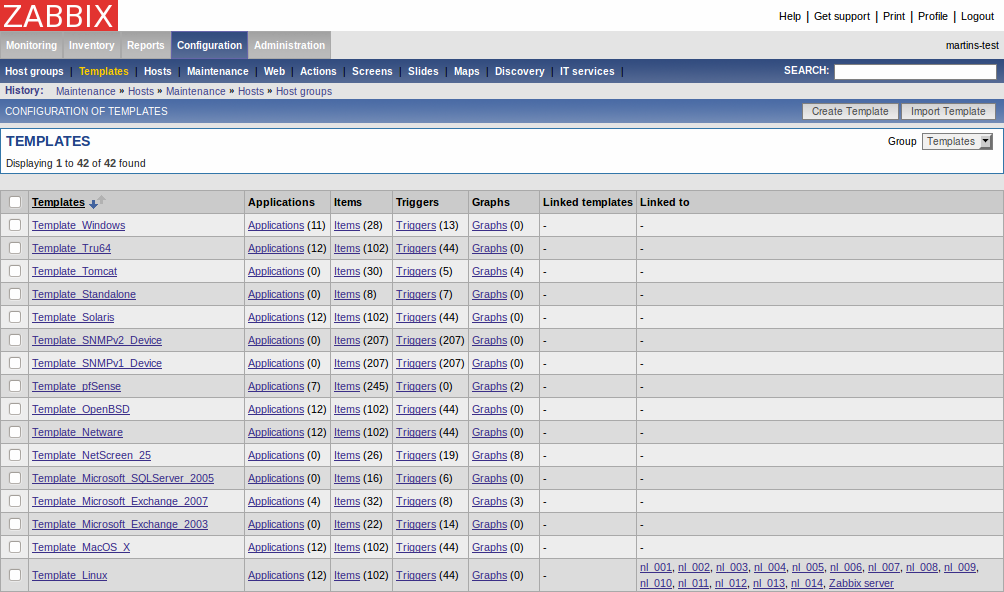This screenshot has width=1004, height=592.
Task: Open the Reports tab
Action: pyautogui.click(x=145, y=45)
